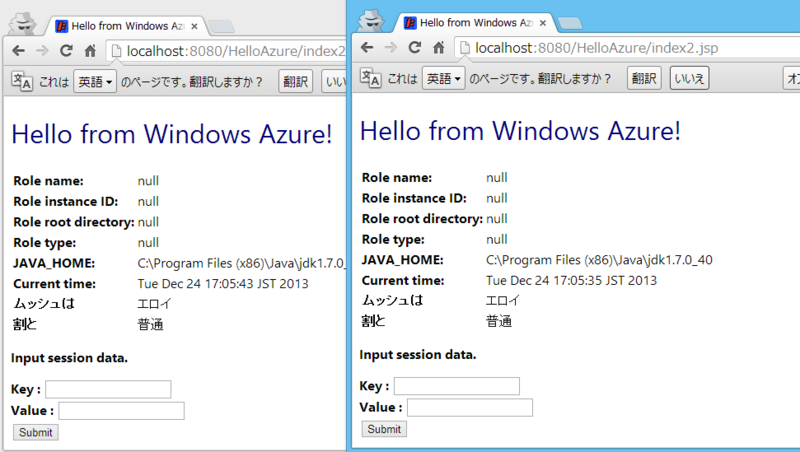Click the Key input field in left window

tap(108, 389)
